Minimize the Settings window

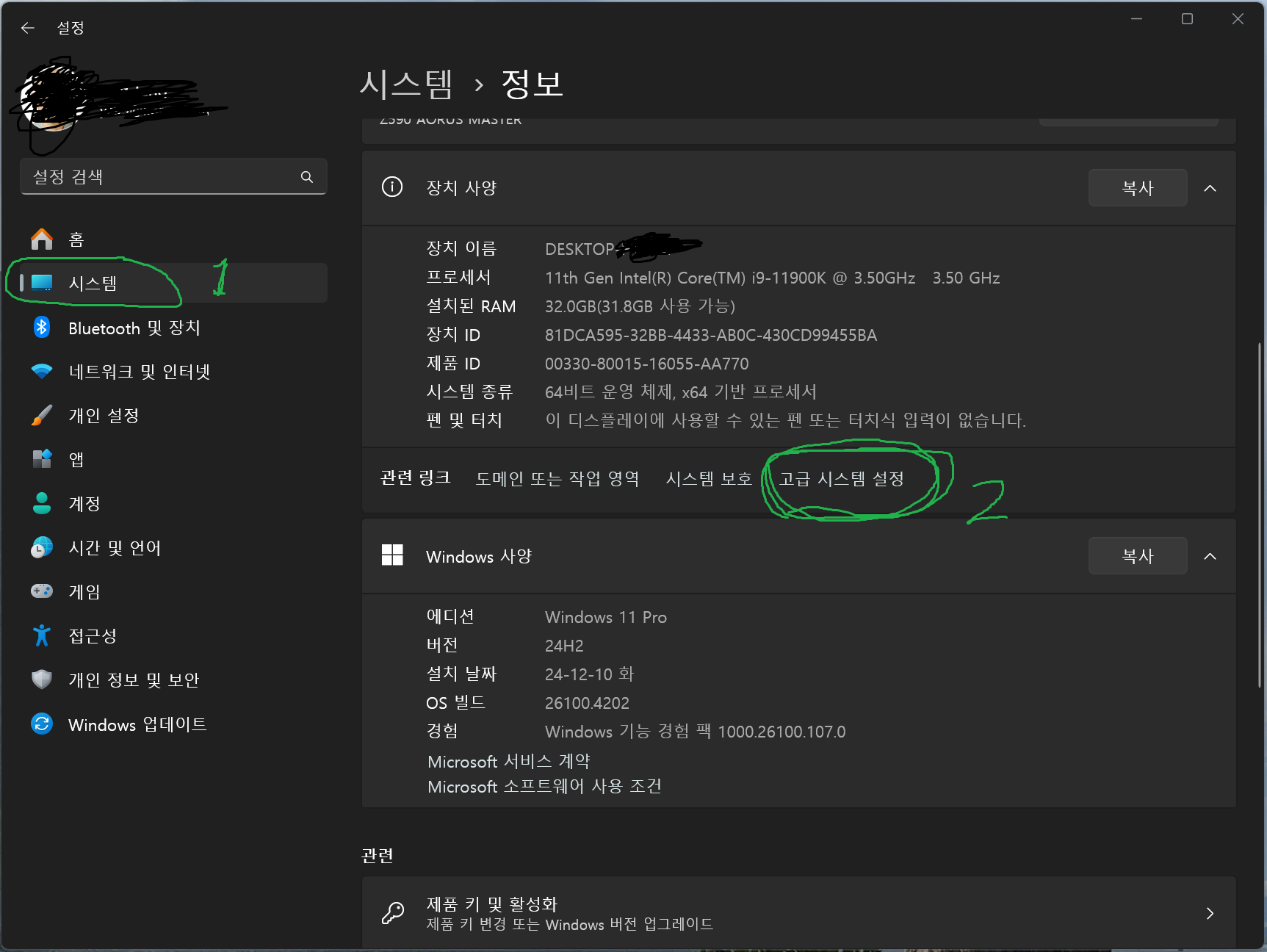click(x=1136, y=19)
